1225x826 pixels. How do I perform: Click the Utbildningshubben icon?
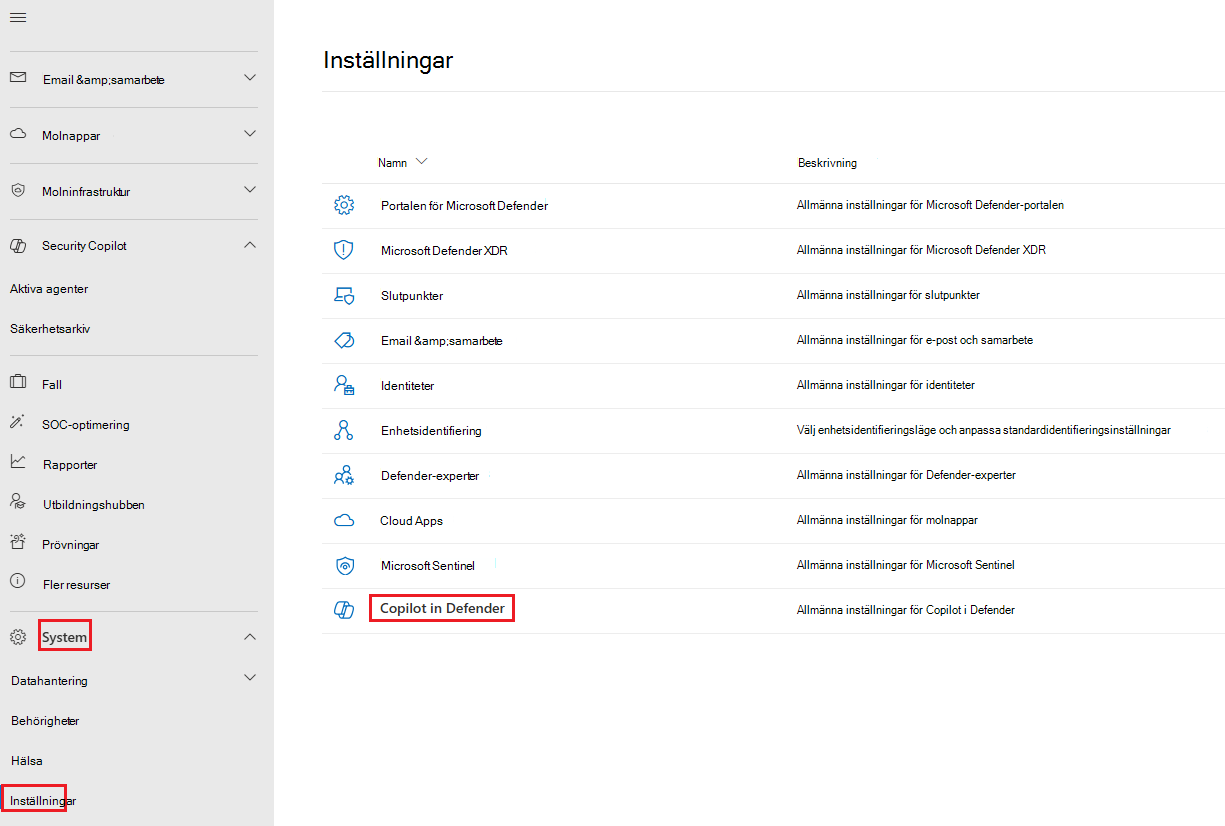(18, 502)
